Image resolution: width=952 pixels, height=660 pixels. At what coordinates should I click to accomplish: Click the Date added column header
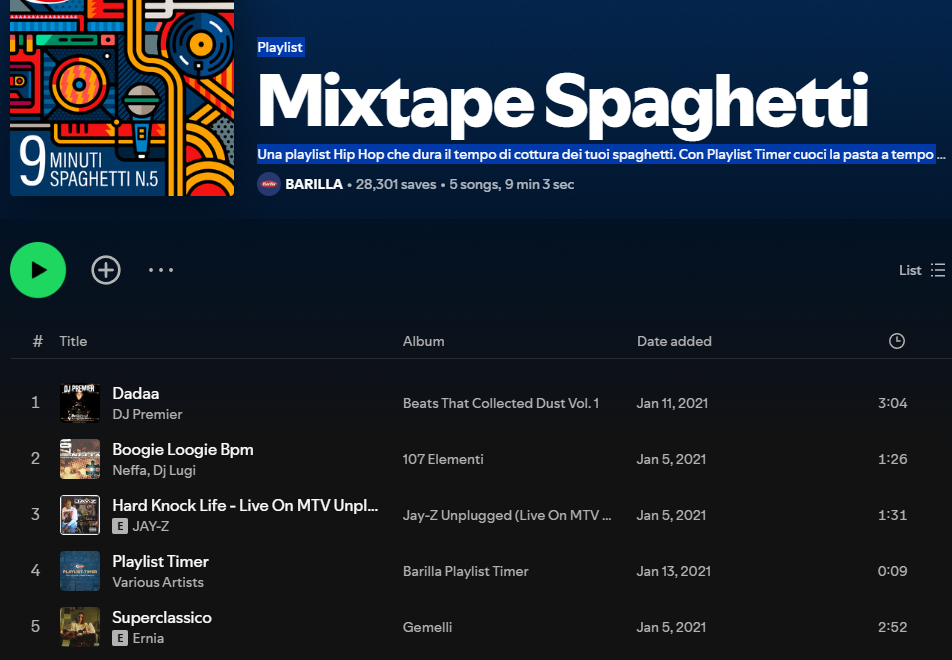tap(674, 341)
